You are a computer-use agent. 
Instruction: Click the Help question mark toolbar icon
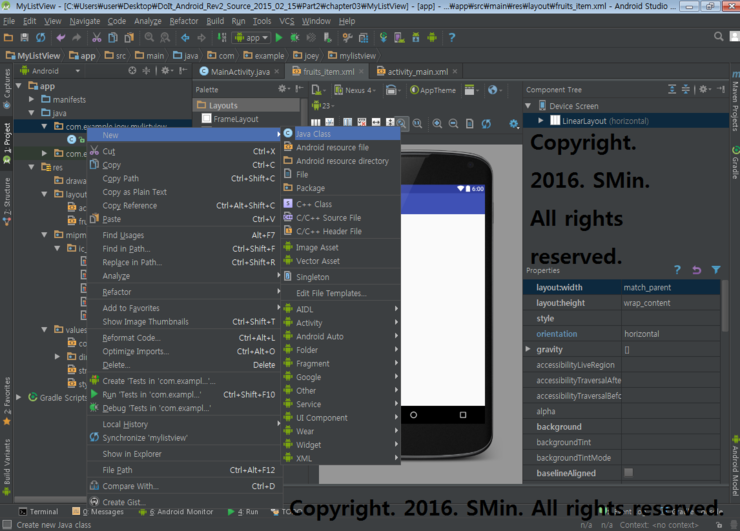(x=452, y=37)
